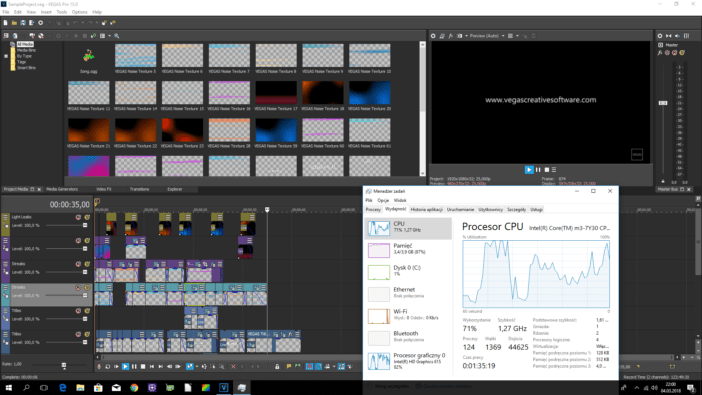Open the Options menu in VEGAS
Viewport: 702px width, 395px height.
(x=80, y=12)
